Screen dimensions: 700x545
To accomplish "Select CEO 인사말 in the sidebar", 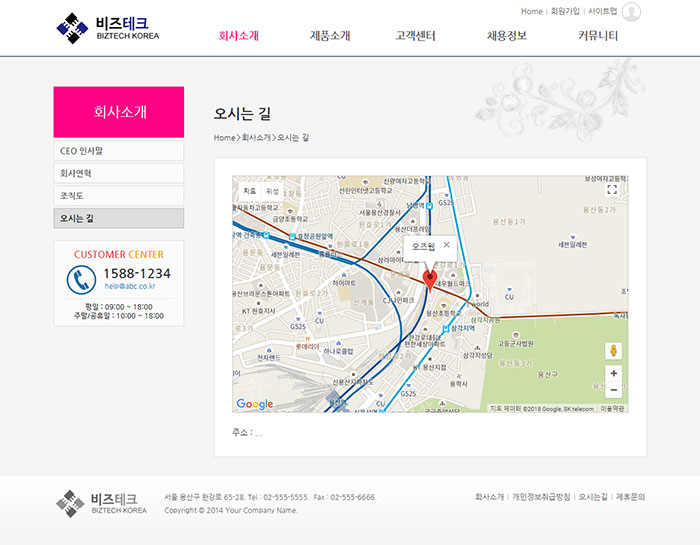I will 119,151.
